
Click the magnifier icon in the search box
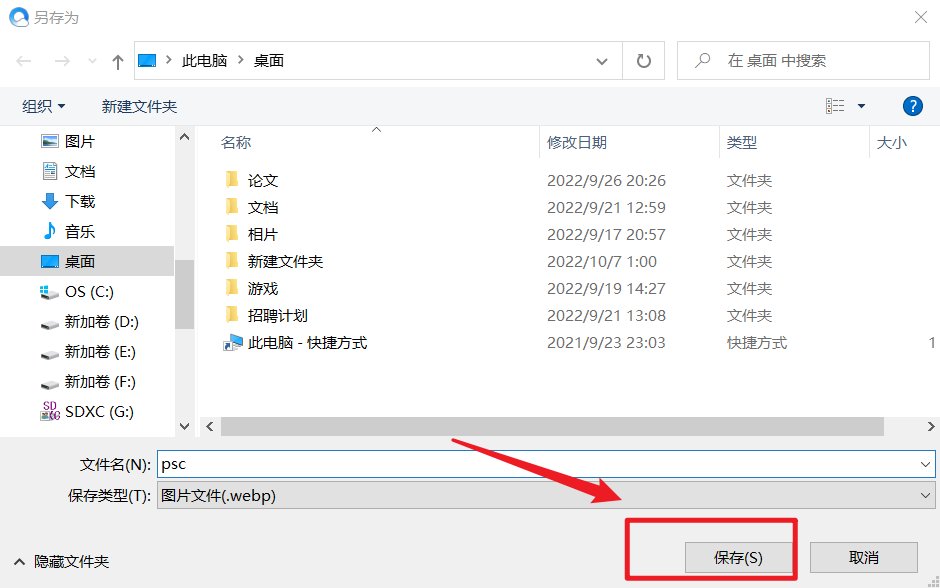point(700,60)
